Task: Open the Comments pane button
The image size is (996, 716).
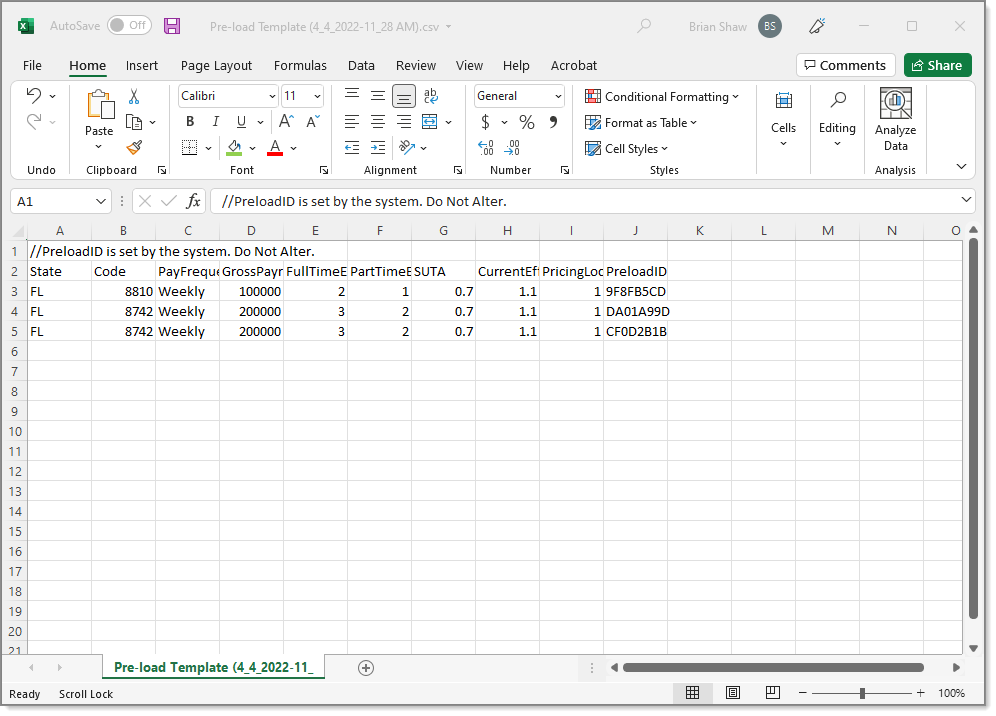Action: tap(845, 65)
